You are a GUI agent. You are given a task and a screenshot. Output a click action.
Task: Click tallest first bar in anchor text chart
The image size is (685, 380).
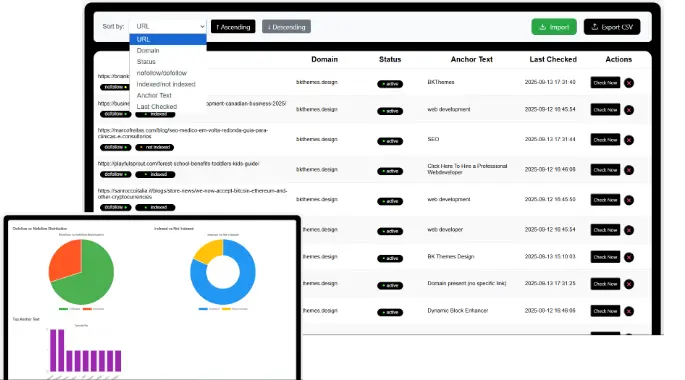53,350
